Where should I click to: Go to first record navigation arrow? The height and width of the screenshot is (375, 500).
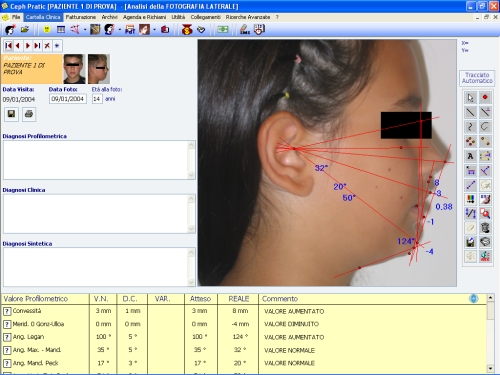(x=8, y=46)
